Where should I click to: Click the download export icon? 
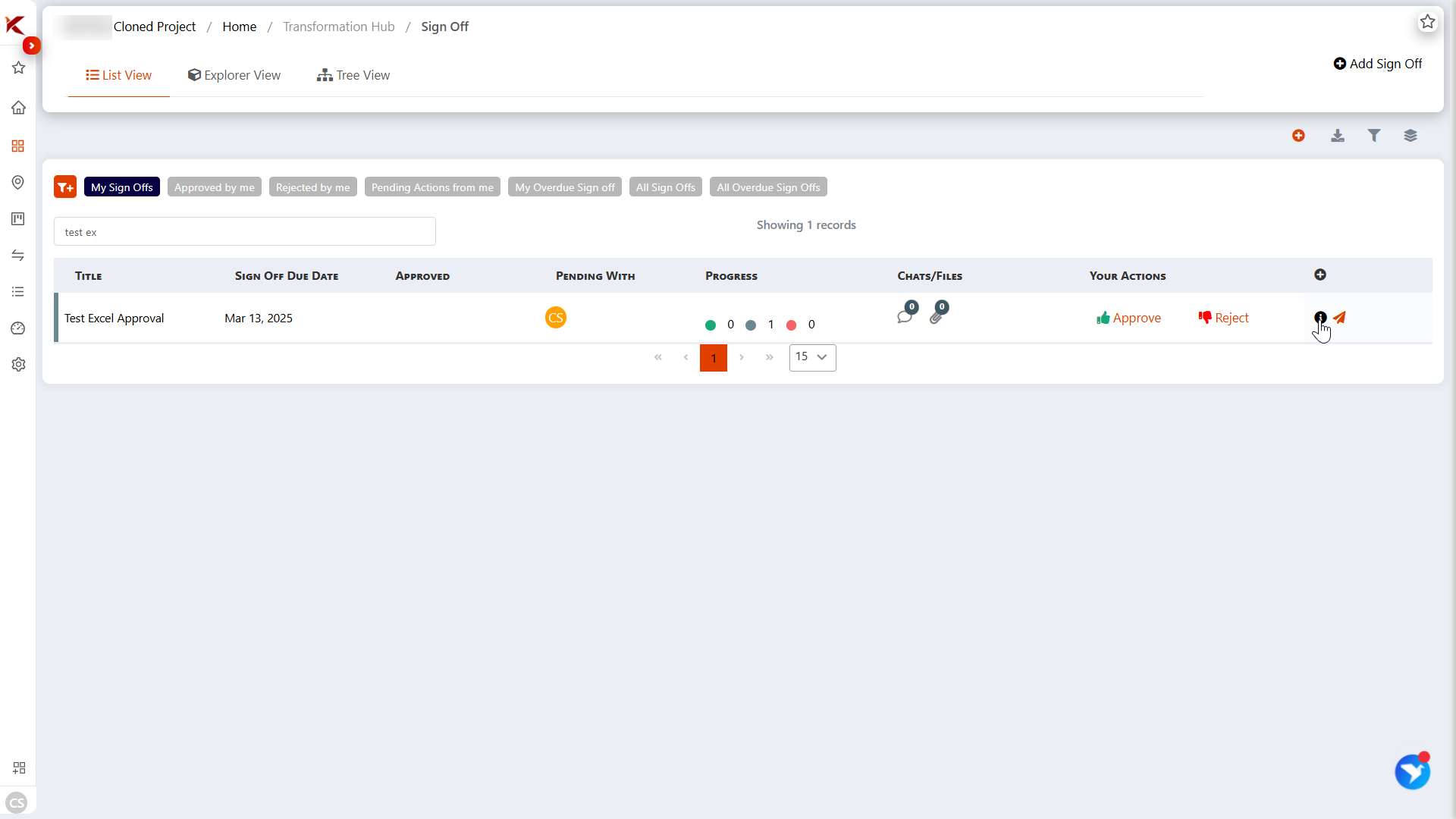(1338, 136)
